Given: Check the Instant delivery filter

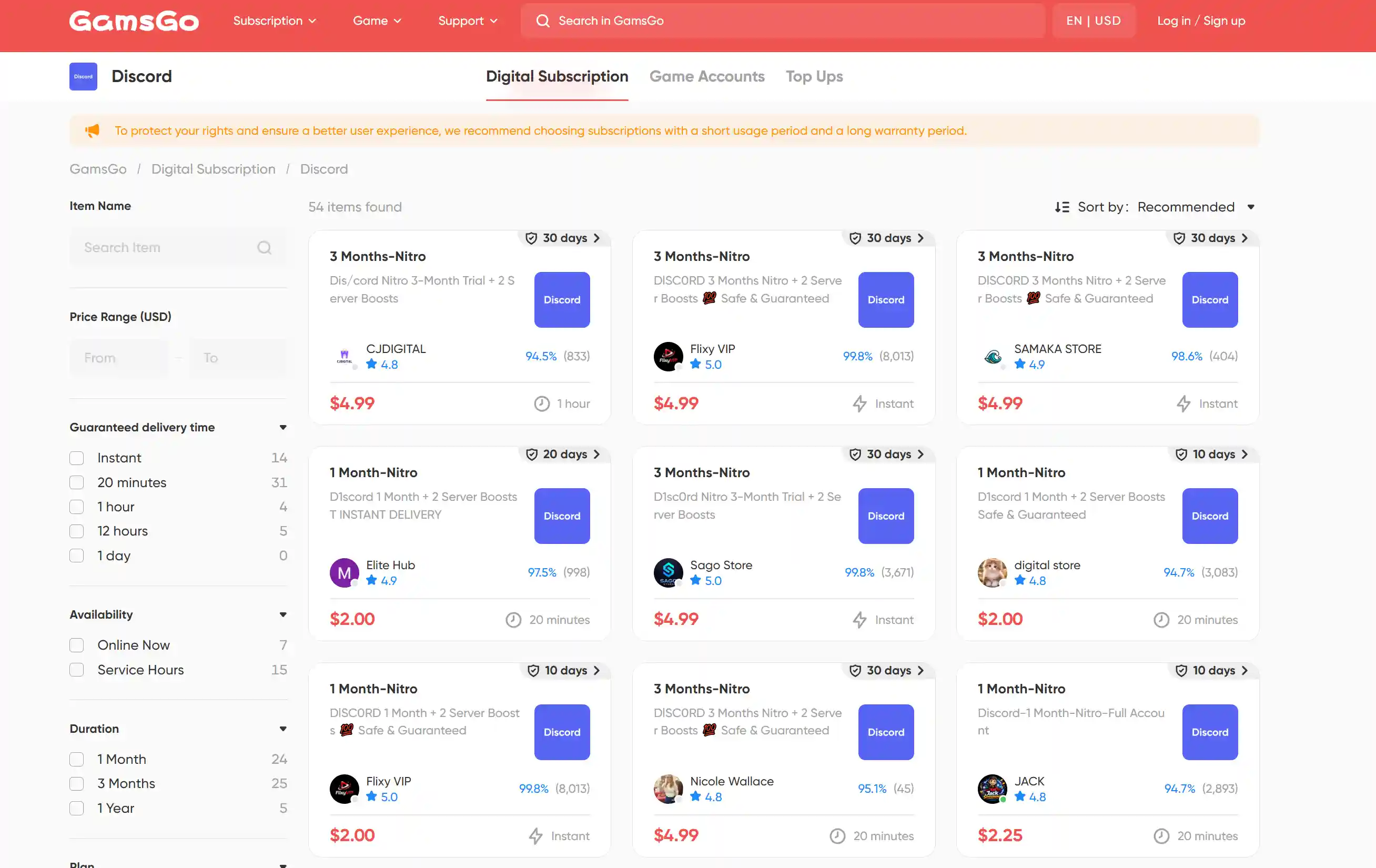Looking at the screenshot, I should tap(77, 458).
